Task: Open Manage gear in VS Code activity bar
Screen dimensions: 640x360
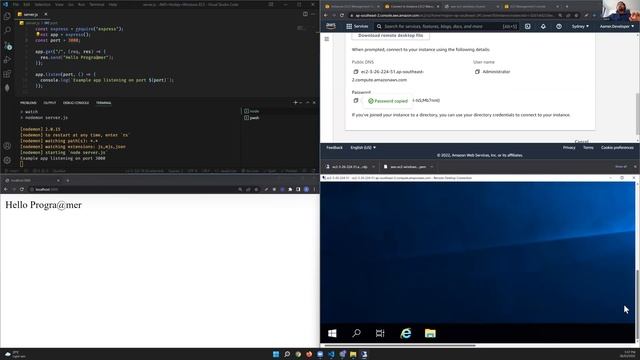Action: coord(7,160)
